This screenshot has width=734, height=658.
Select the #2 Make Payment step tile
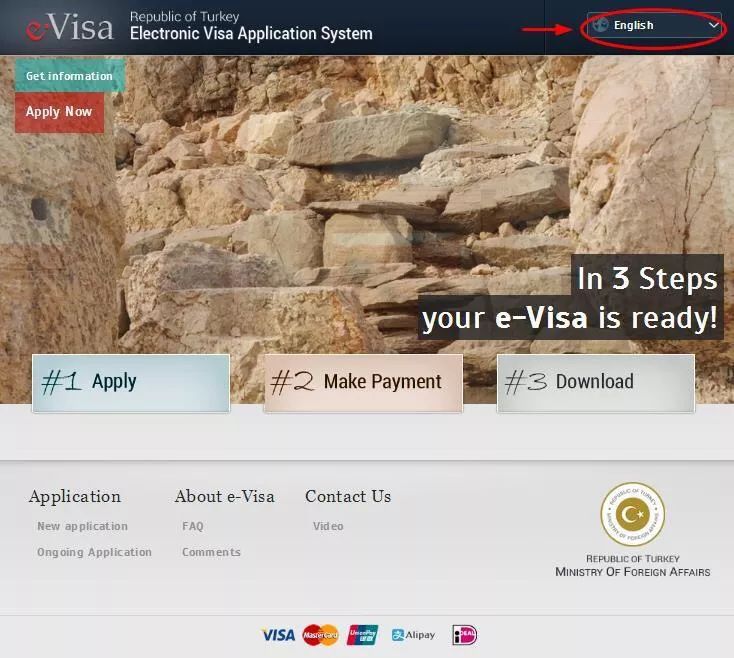click(363, 383)
